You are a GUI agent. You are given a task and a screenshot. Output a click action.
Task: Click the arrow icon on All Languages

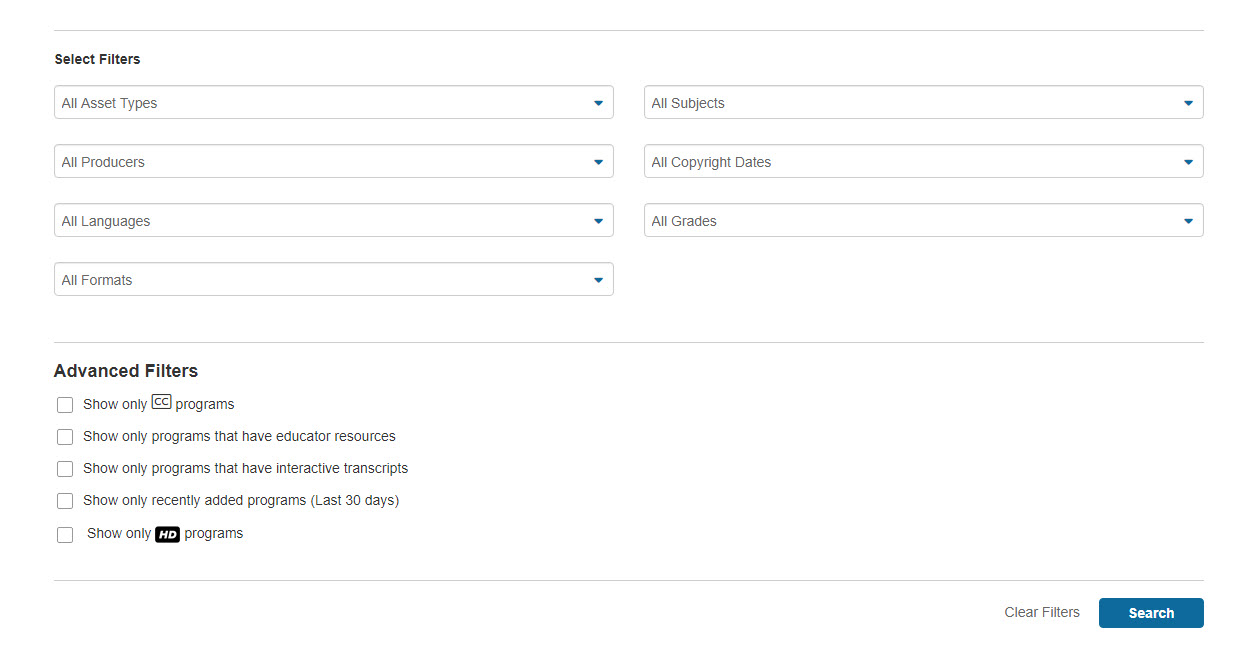598,221
